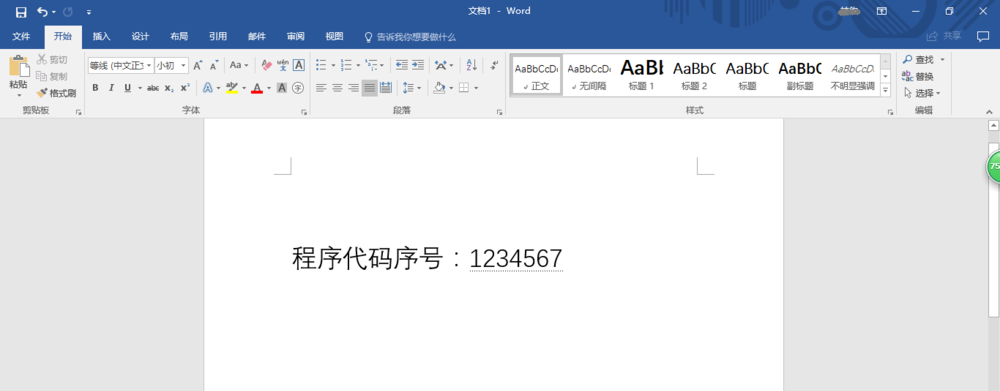
Task: Click the Save icon in quick access toolbar
Action: 21,11
